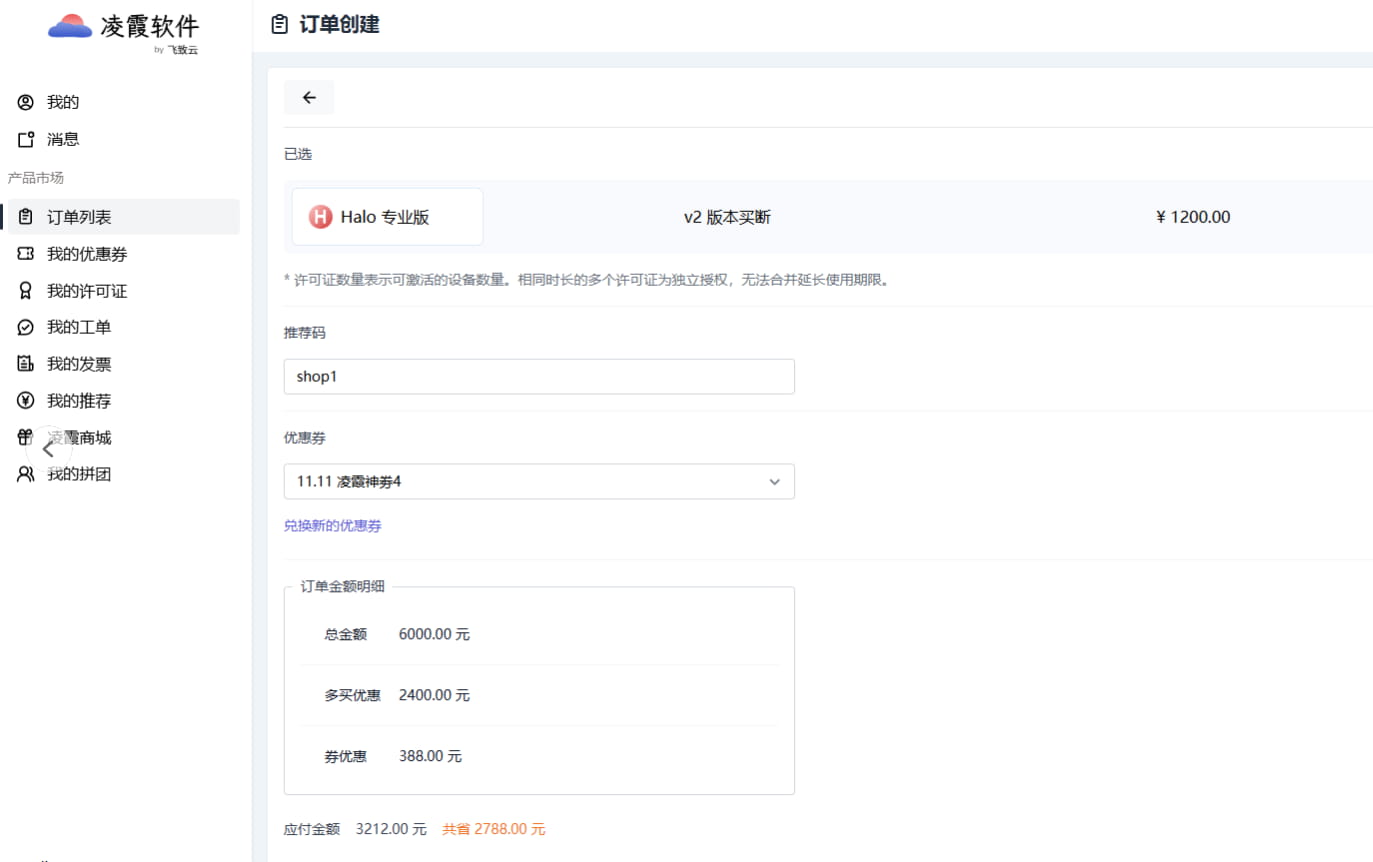Image resolution: width=1373 pixels, height=862 pixels.
Task: Select the Halo 专业版 product card
Action: click(x=387, y=217)
